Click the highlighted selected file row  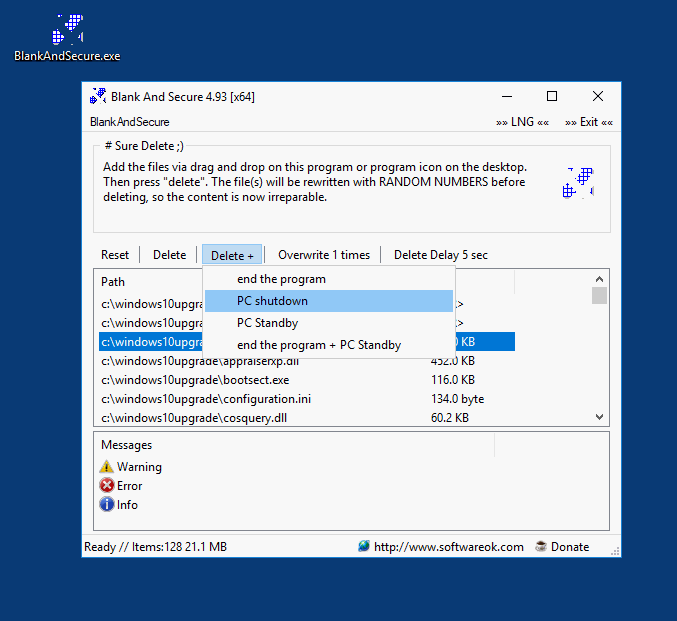pos(307,342)
